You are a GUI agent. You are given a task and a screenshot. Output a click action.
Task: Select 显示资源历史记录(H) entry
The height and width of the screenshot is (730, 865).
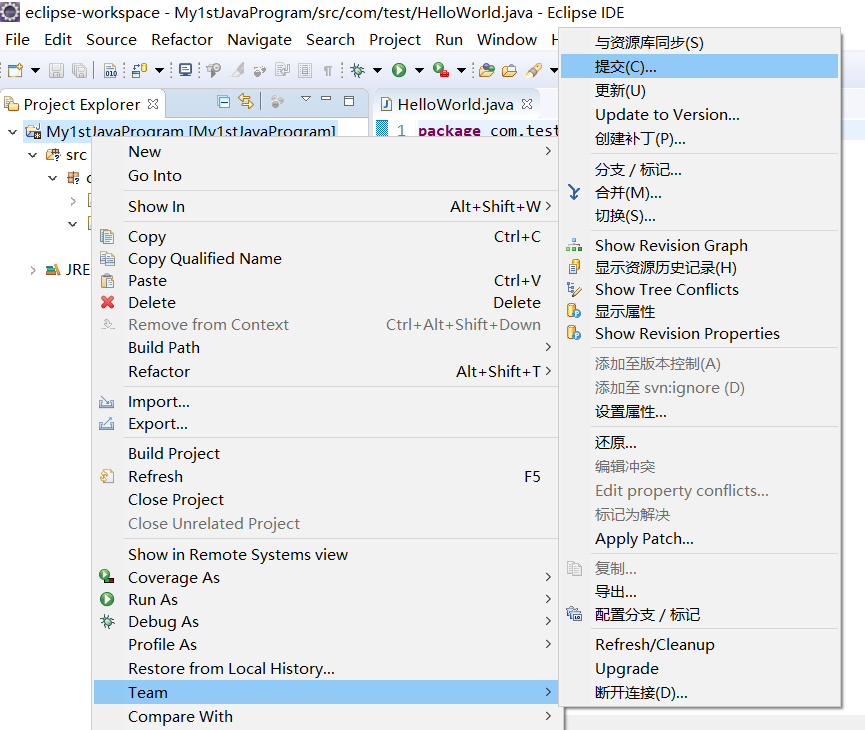pos(700,268)
